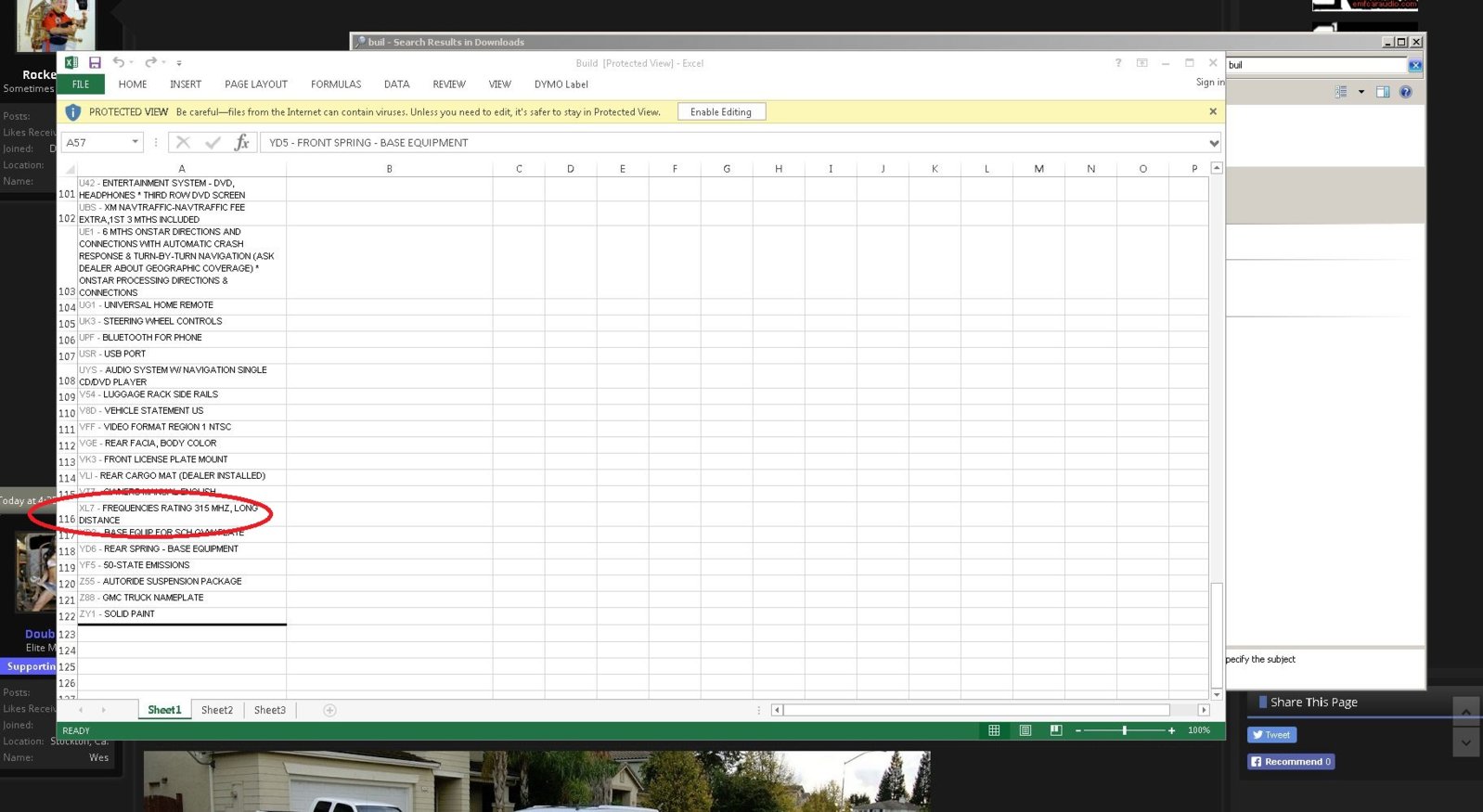Screen dimensions: 1483x812
Task: Select row 104 header
Action: pos(67,307)
